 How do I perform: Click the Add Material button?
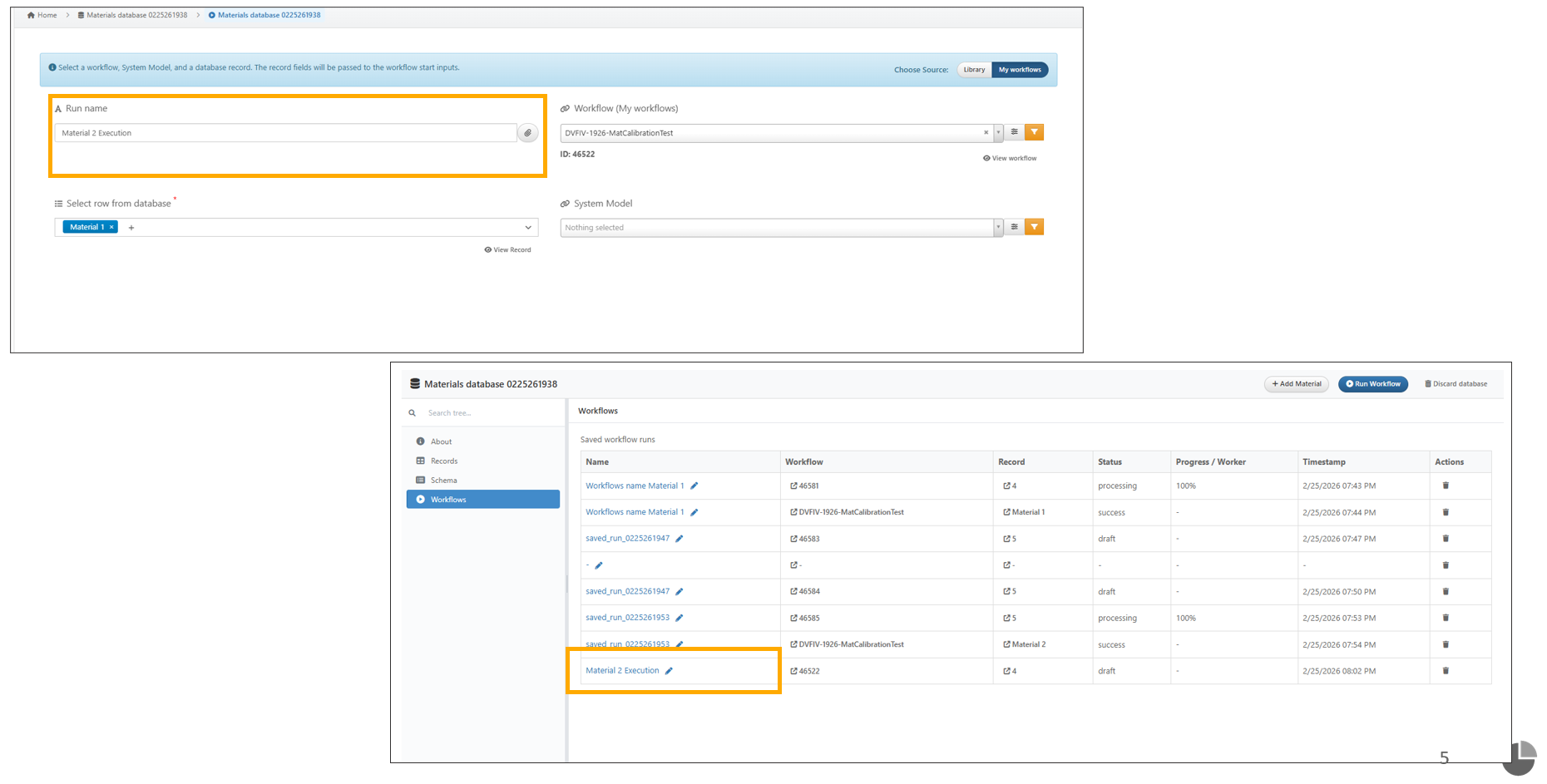[x=1296, y=384]
